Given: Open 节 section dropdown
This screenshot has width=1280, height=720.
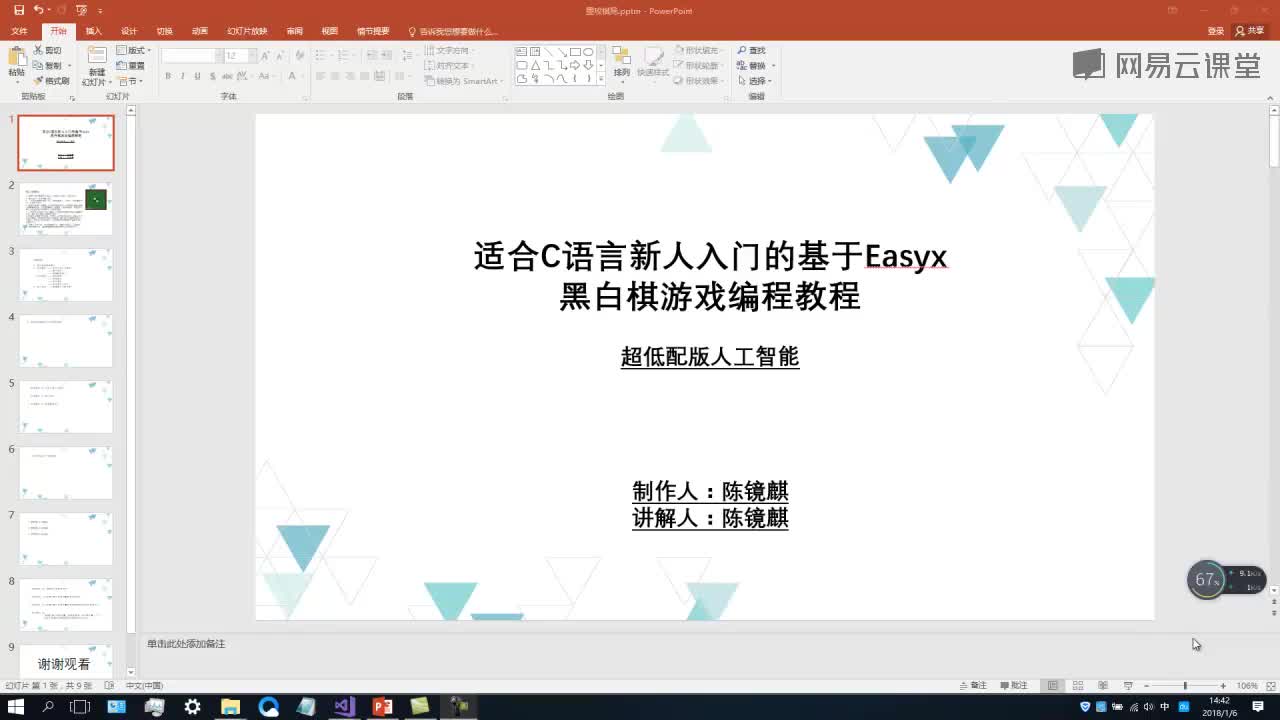Looking at the screenshot, I should (131, 81).
